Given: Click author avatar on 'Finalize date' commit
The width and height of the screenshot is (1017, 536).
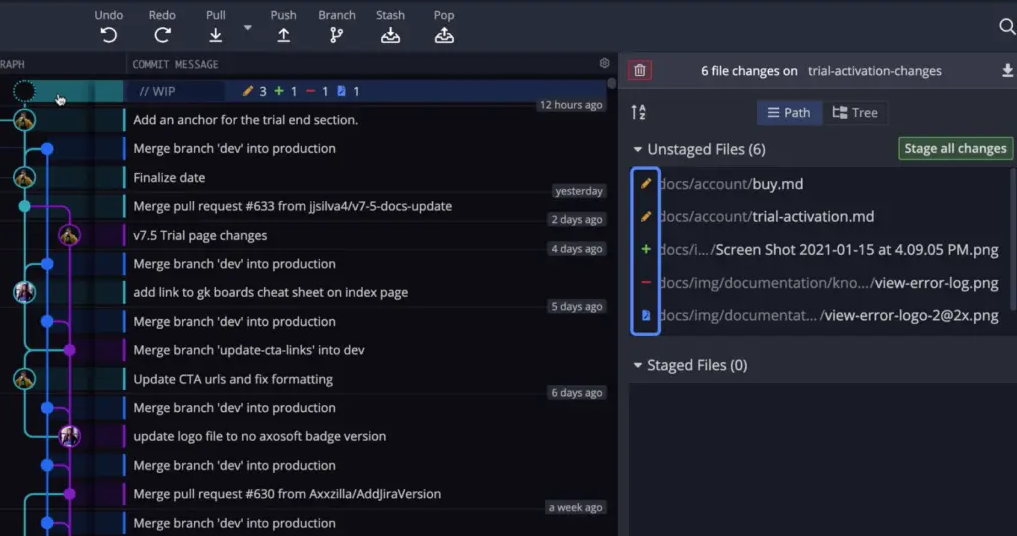Looking at the screenshot, I should pos(25,177).
